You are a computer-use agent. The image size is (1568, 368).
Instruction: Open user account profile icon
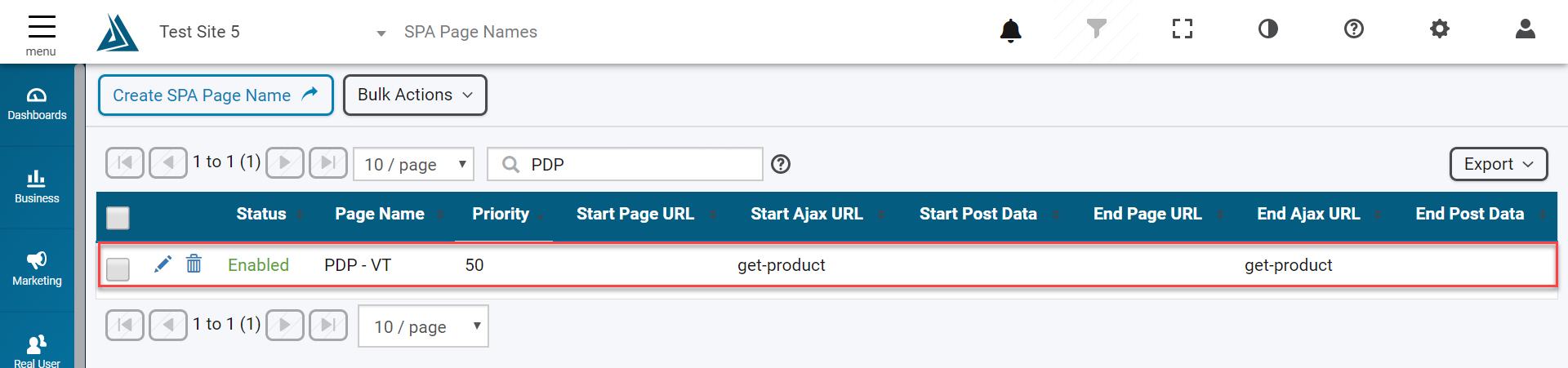(x=1525, y=29)
